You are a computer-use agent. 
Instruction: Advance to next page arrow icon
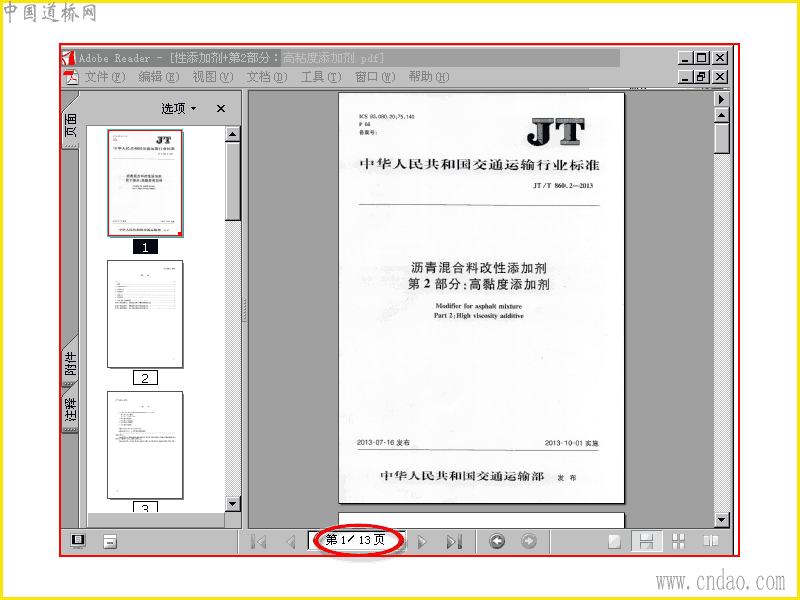point(422,541)
